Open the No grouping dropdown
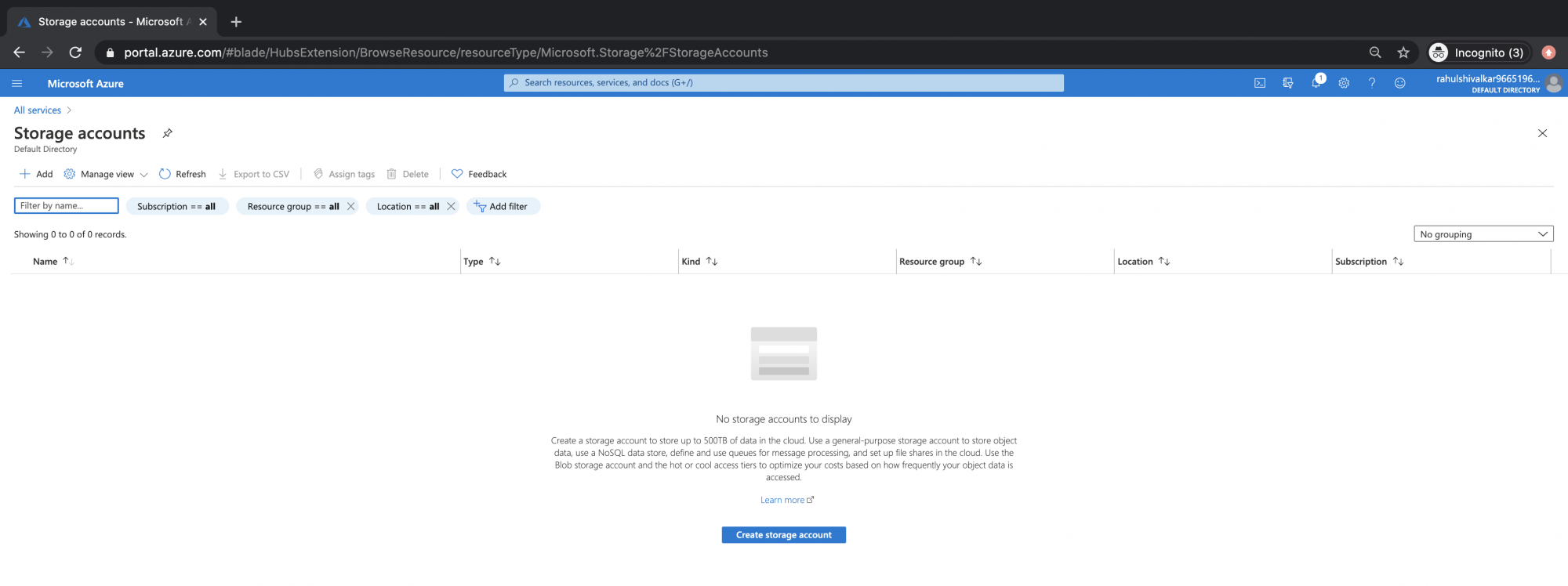Screen dimensions: 1568x586 pos(1483,234)
